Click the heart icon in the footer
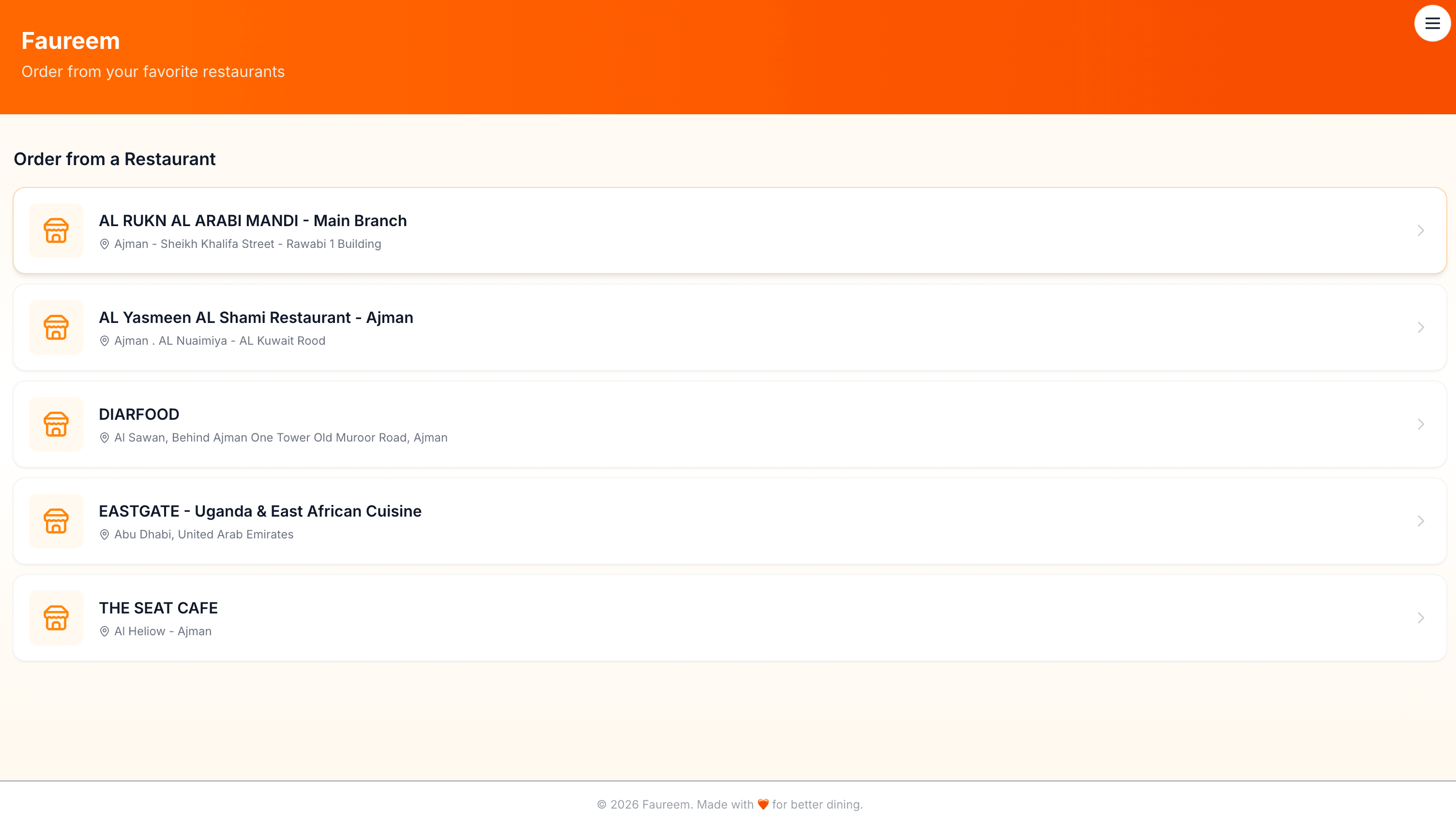1456x826 pixels. [x=762, y=804]
